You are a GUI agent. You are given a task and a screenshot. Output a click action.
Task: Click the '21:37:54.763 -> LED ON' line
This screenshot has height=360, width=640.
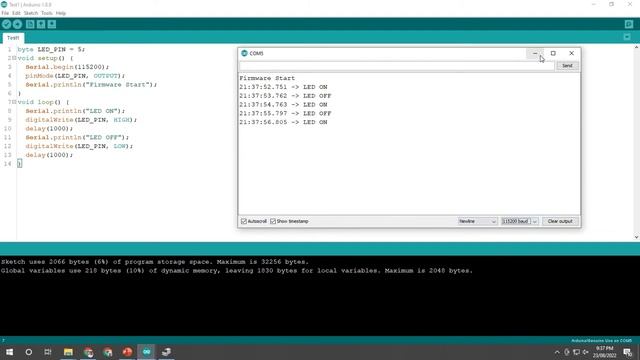point(283,104)
